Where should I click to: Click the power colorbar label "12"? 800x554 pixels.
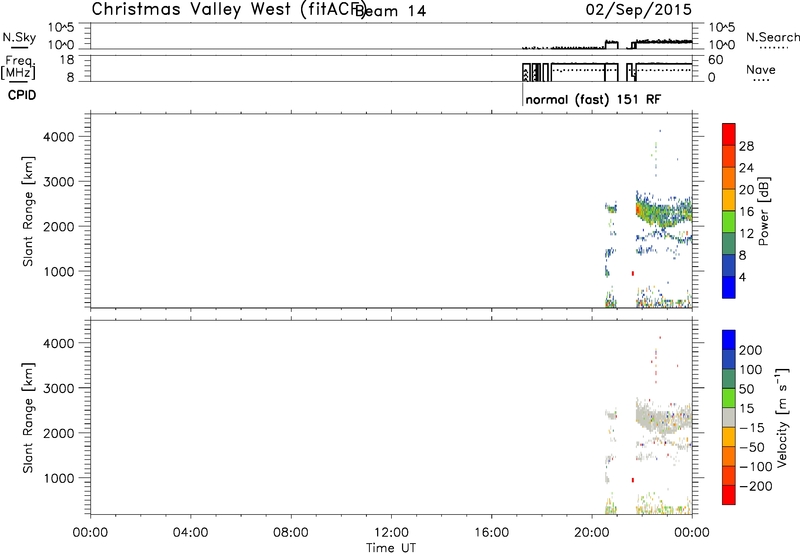pos(746,234)
